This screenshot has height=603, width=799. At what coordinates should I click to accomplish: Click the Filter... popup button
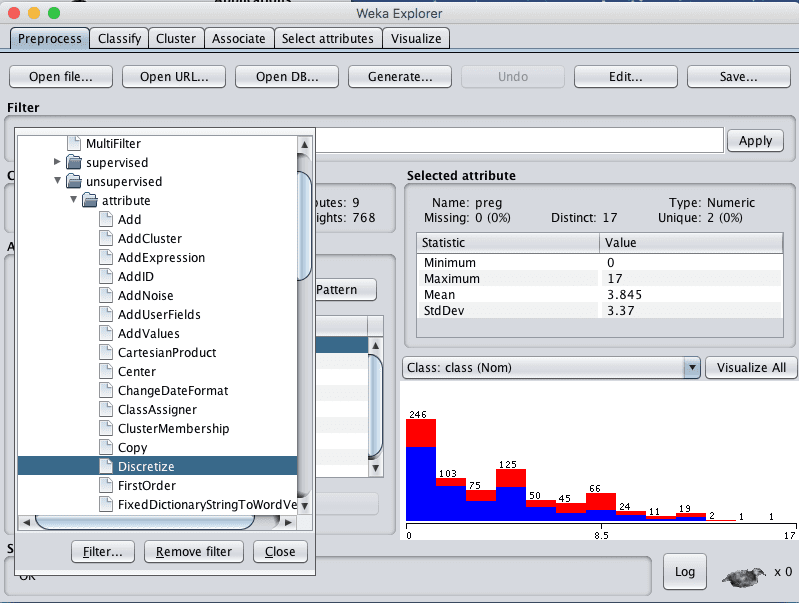point(102,552)
